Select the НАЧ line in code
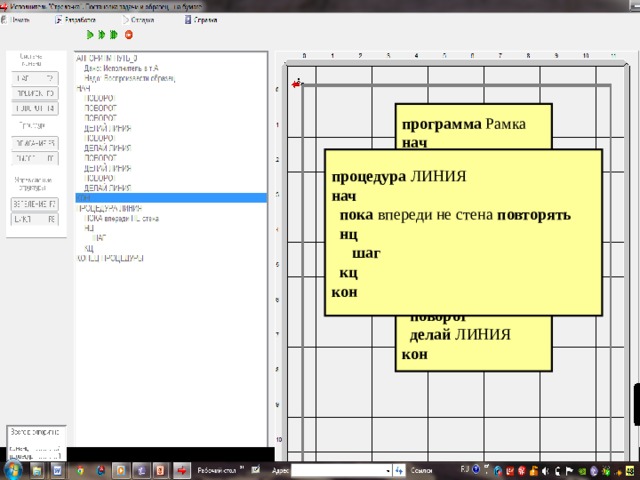Viewport: 640px width, 480px height. (83, 88)
